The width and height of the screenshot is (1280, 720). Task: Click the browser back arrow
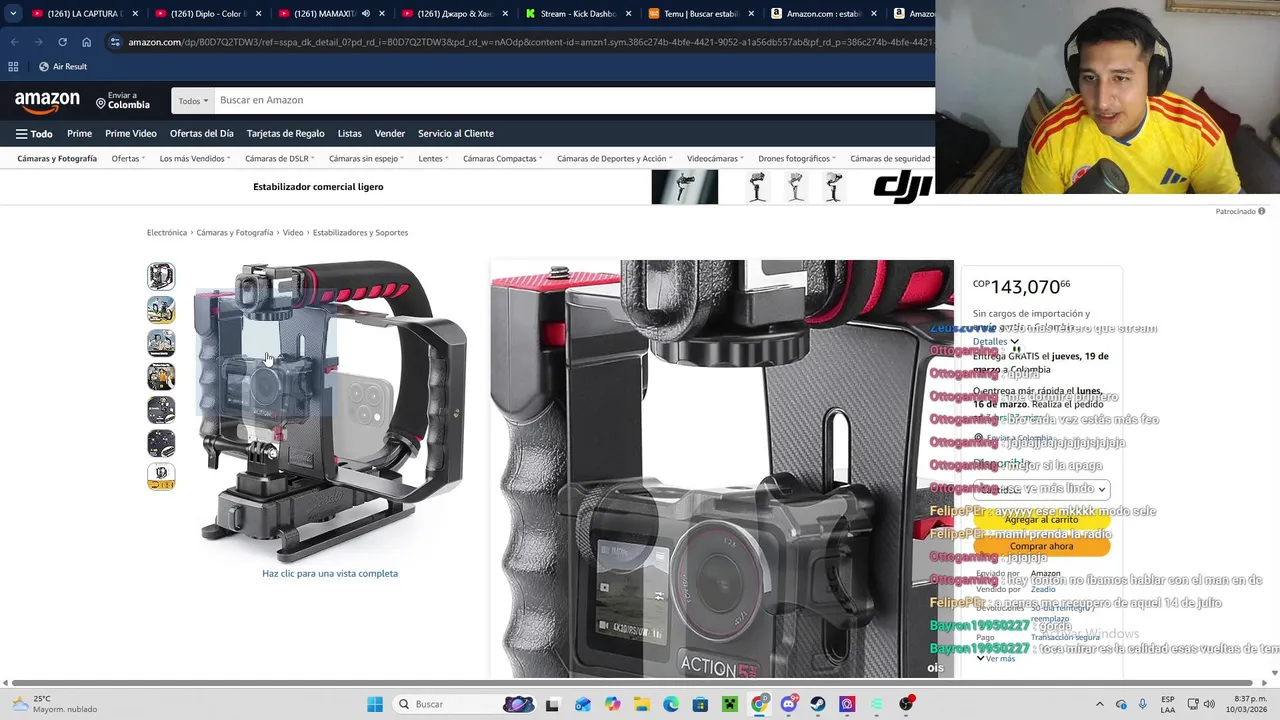pyautogui.click(x=14, y=42)
